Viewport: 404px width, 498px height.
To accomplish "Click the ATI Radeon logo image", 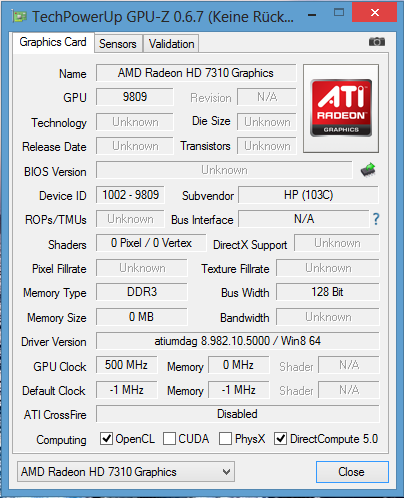I will [341, 108].
